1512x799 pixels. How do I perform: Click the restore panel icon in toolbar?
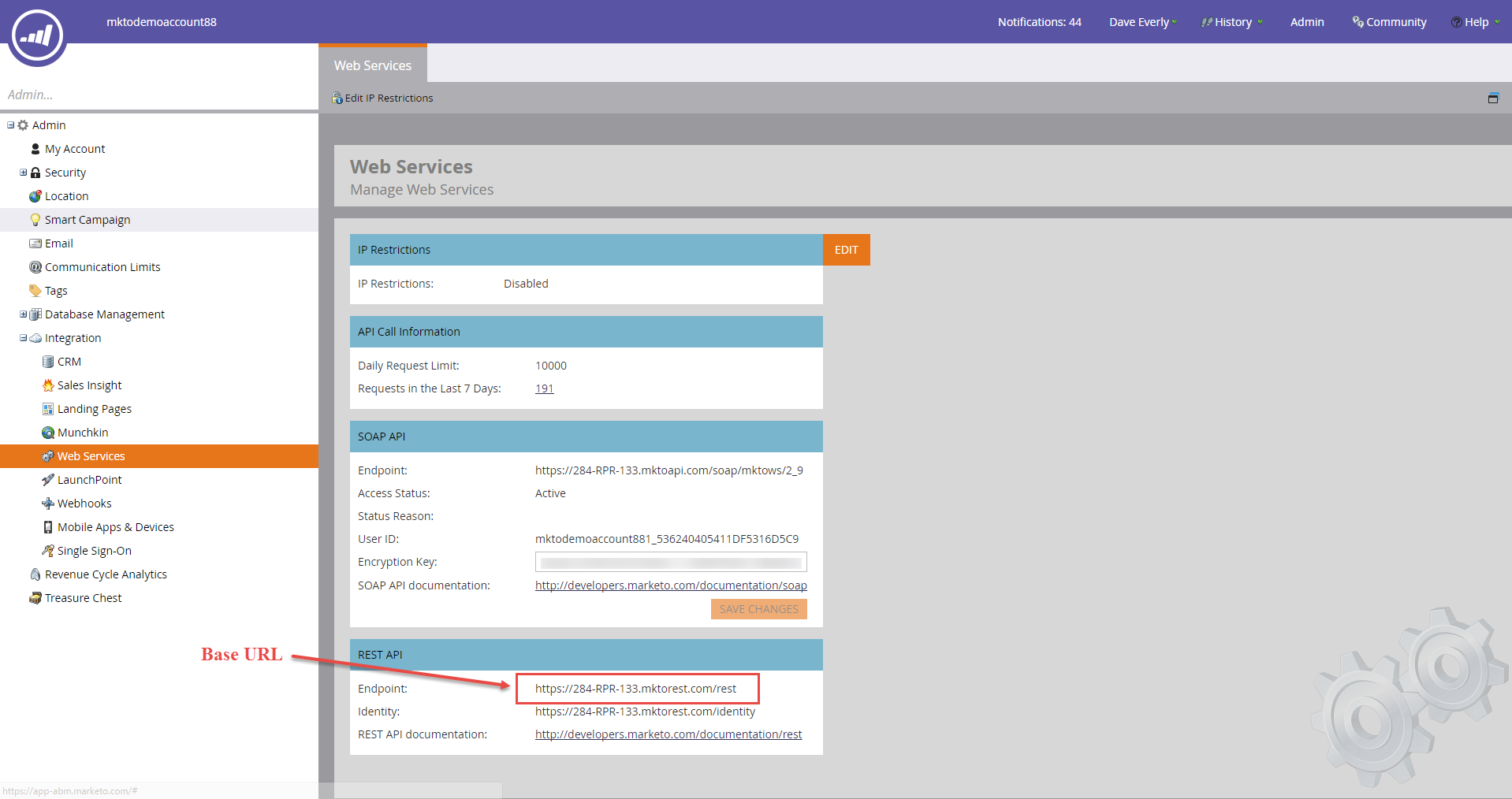tap(1493, 98)
